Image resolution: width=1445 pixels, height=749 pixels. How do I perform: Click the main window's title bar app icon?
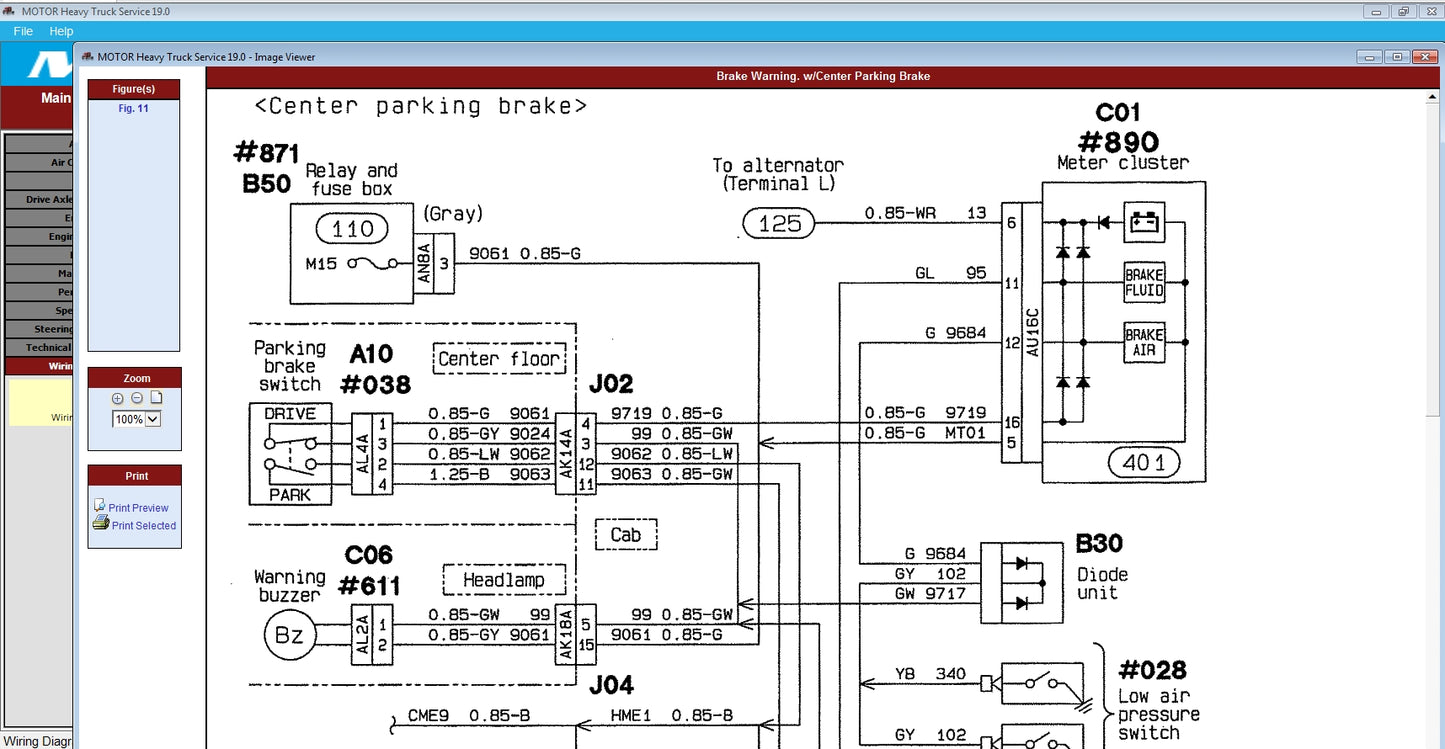[10, 11]
